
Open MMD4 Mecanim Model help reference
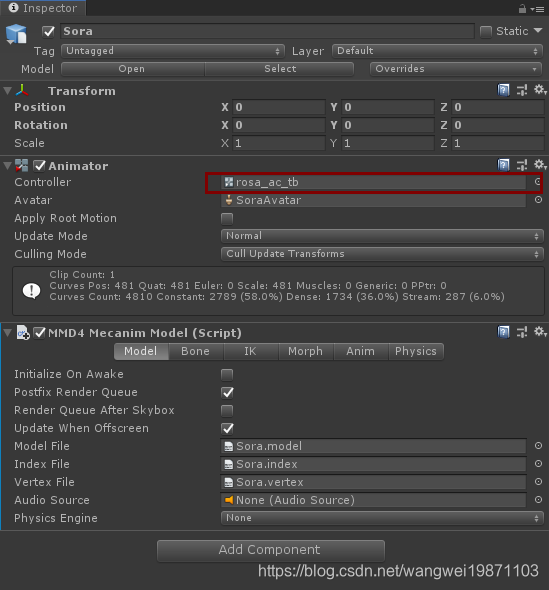[x=503, y=332]
